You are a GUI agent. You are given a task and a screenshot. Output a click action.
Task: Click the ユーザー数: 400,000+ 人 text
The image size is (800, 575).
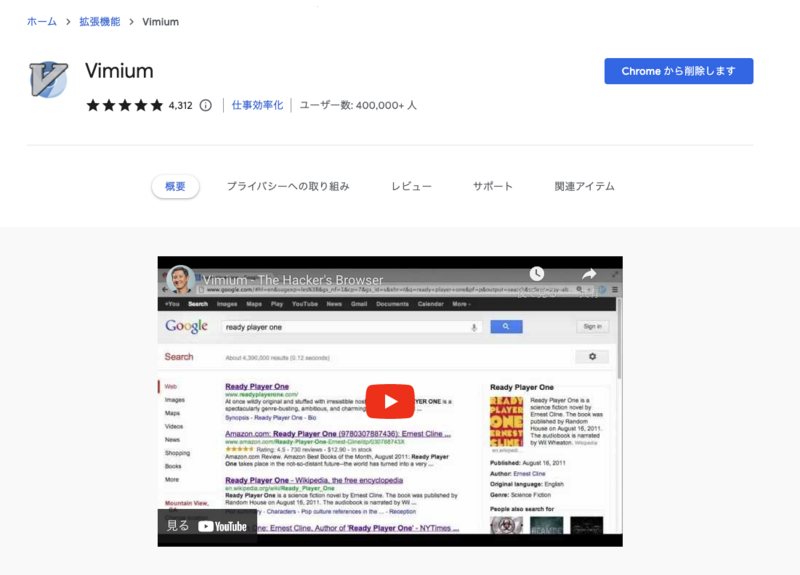358,105
